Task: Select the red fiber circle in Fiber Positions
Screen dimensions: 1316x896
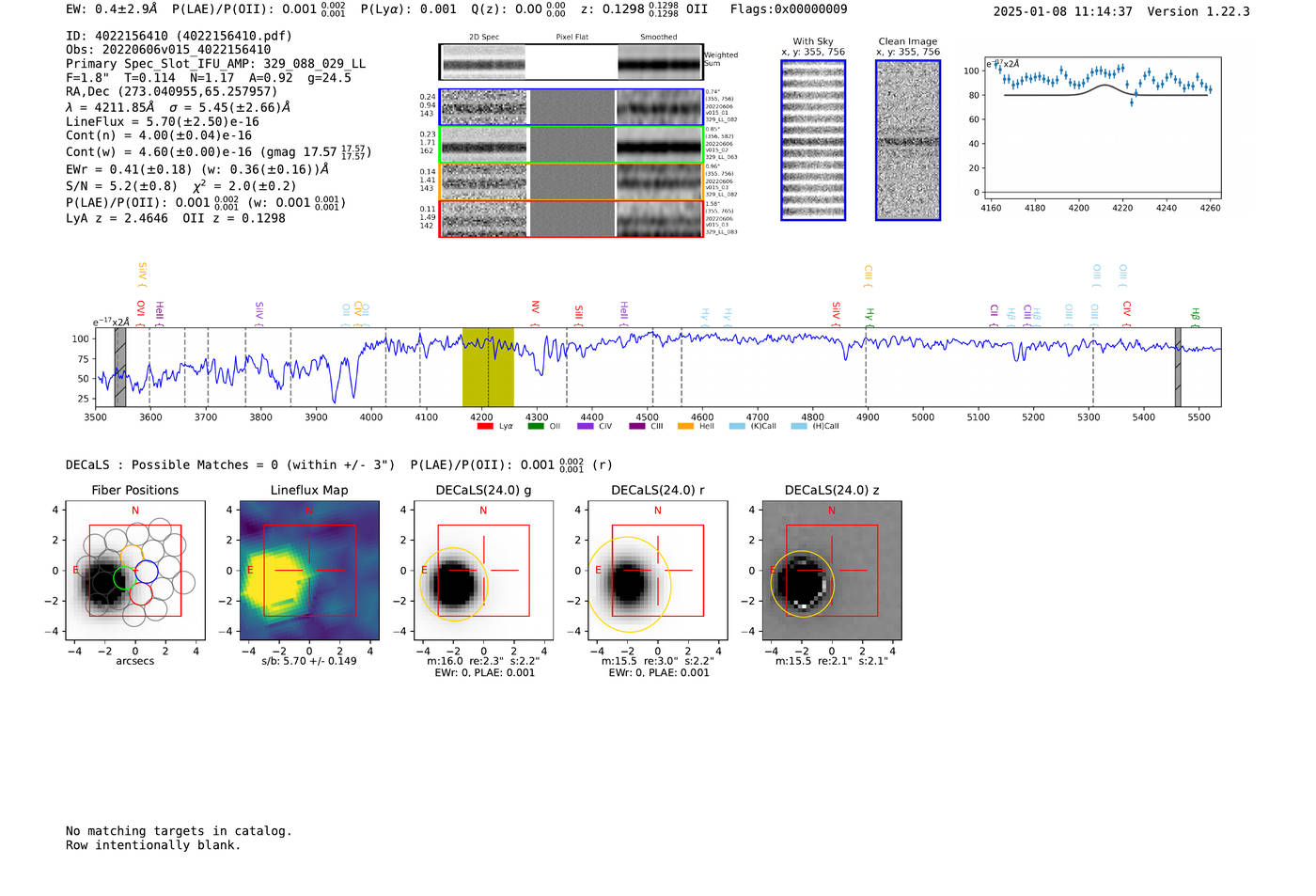Action: tap(141, 594)
